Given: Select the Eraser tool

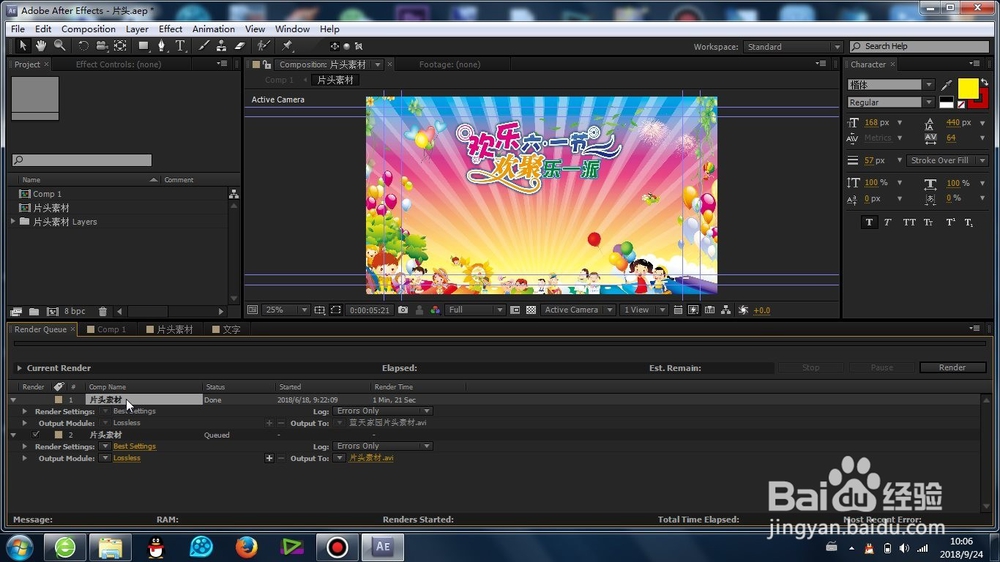Looking at the screenshot, I should pyautogui.click(x=240, y=46).
